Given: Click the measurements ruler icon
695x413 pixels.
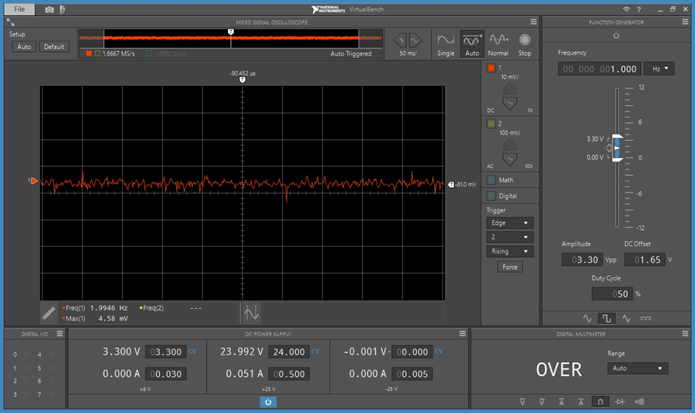Looking at the screenshot, I should point(49,312).
